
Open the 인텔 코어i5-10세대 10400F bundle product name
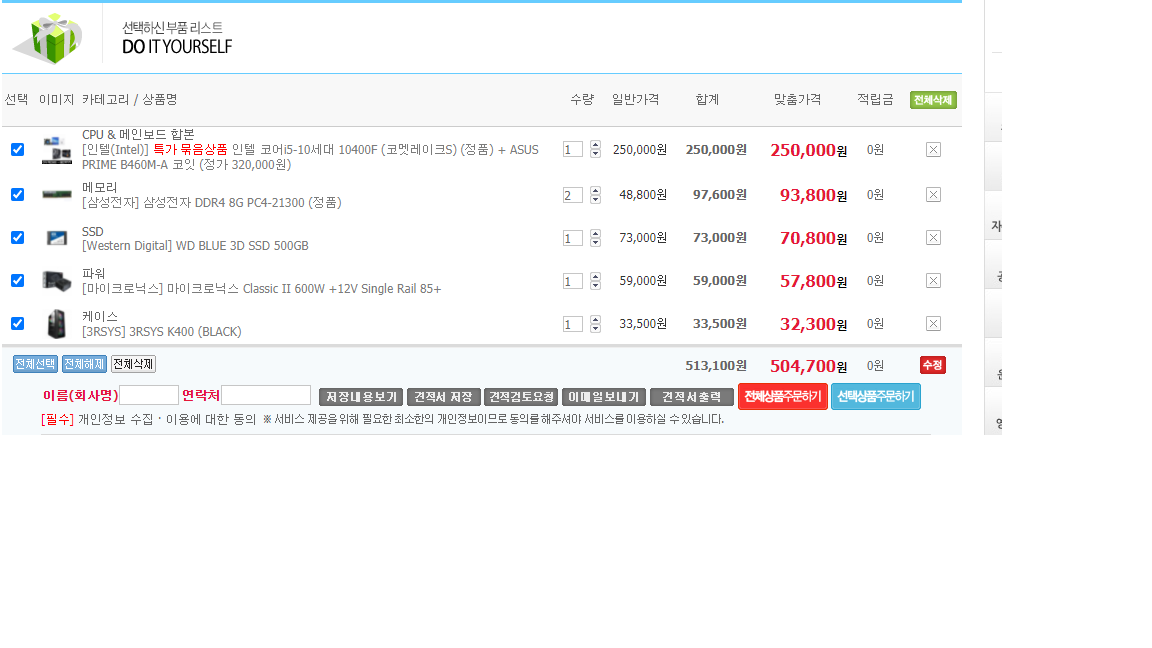pyautogui.click(x=310, y=157)
